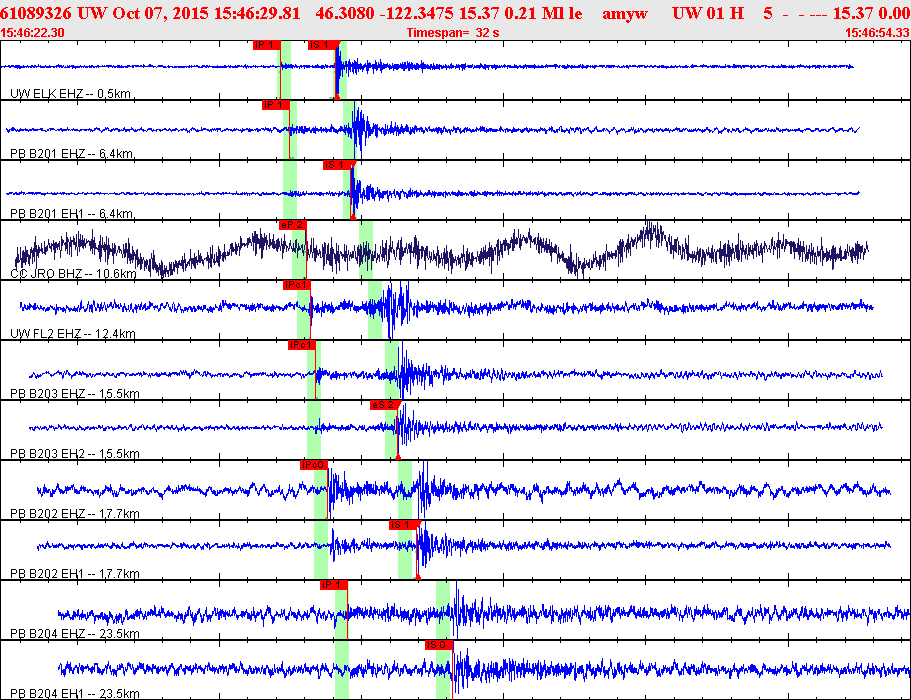Select the iS 0 pick flag on PB B204 EH1 trace
The height and width of the screenshot is (700, 911).
click(439, 645)
